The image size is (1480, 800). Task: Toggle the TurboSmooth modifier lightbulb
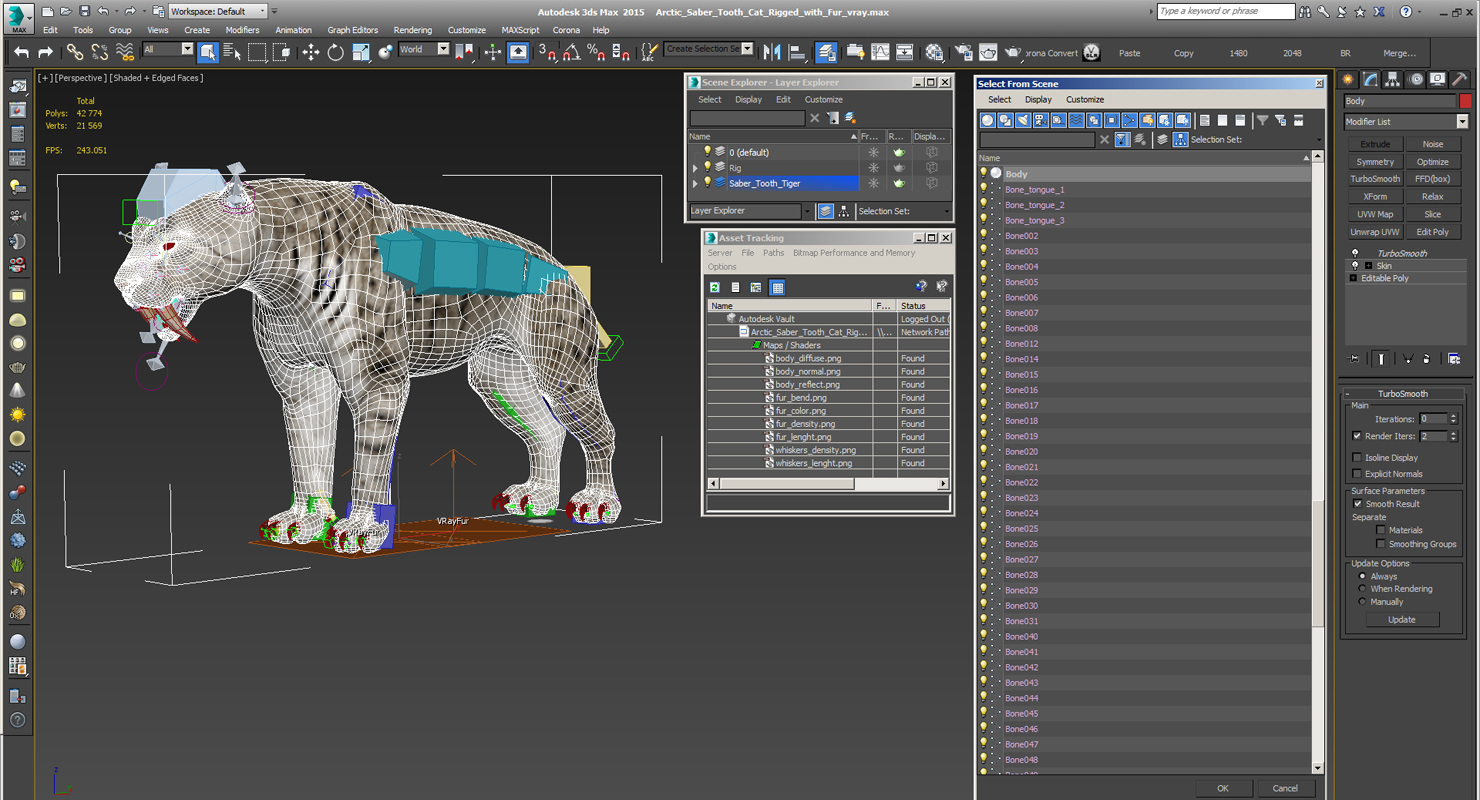[1355, 253]
